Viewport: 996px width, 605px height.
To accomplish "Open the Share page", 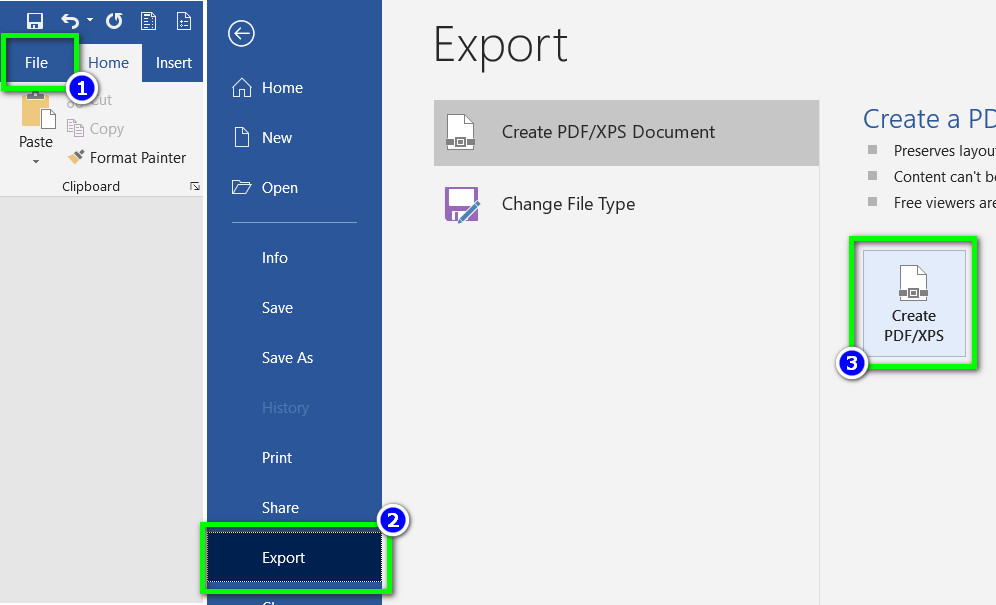I will tap(294, 507).
